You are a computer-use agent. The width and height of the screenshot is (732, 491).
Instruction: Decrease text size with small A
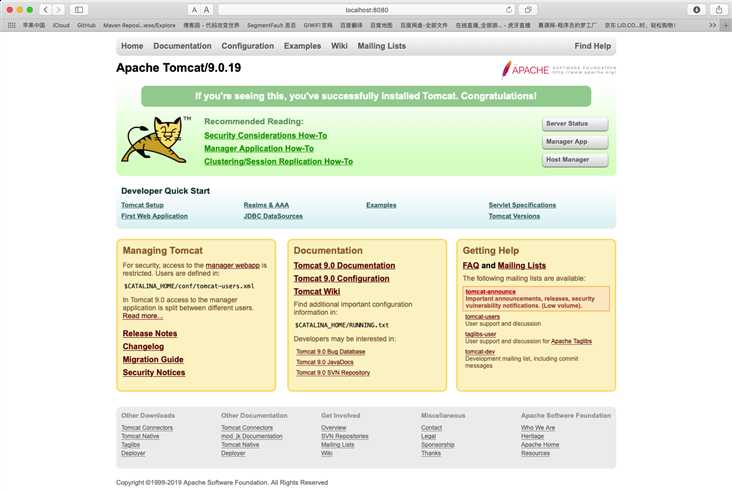coord(195,10)
